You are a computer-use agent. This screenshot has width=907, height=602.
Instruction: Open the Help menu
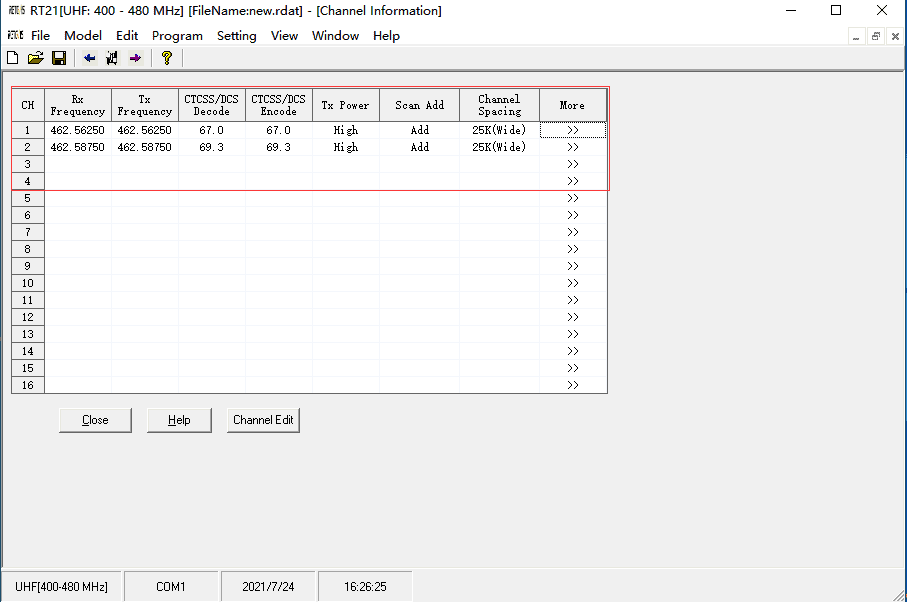(x=386, y=36)
